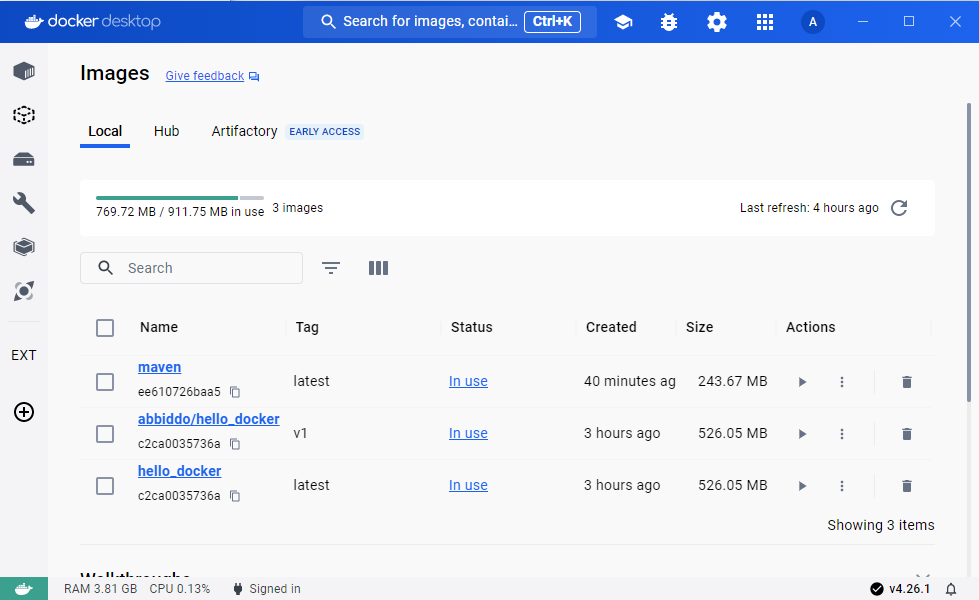Click In use status for maven
The image size is (979, 600).
click(x=468, y=381)
